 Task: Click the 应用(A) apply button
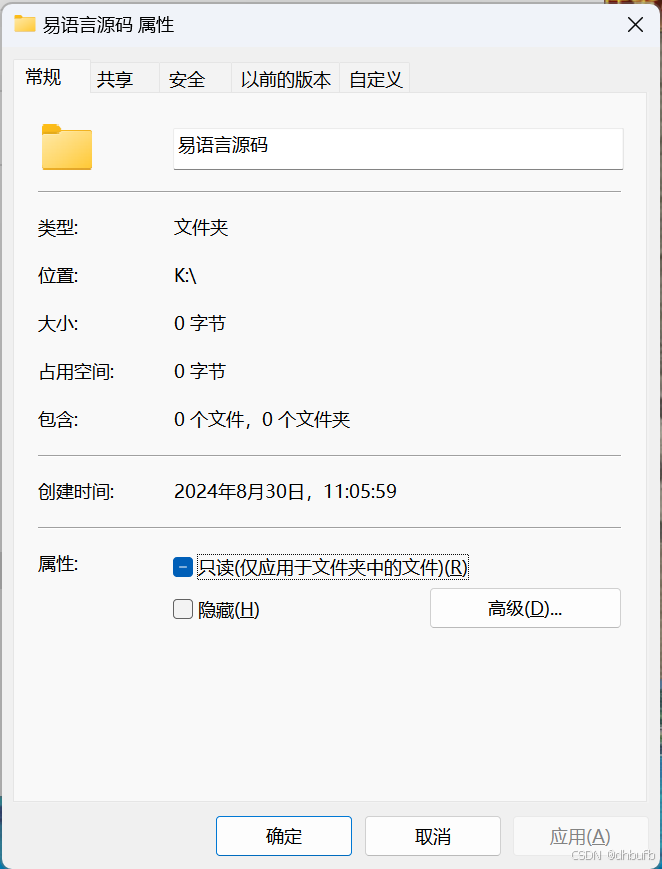pyautogui.click(x=580, y=836)
